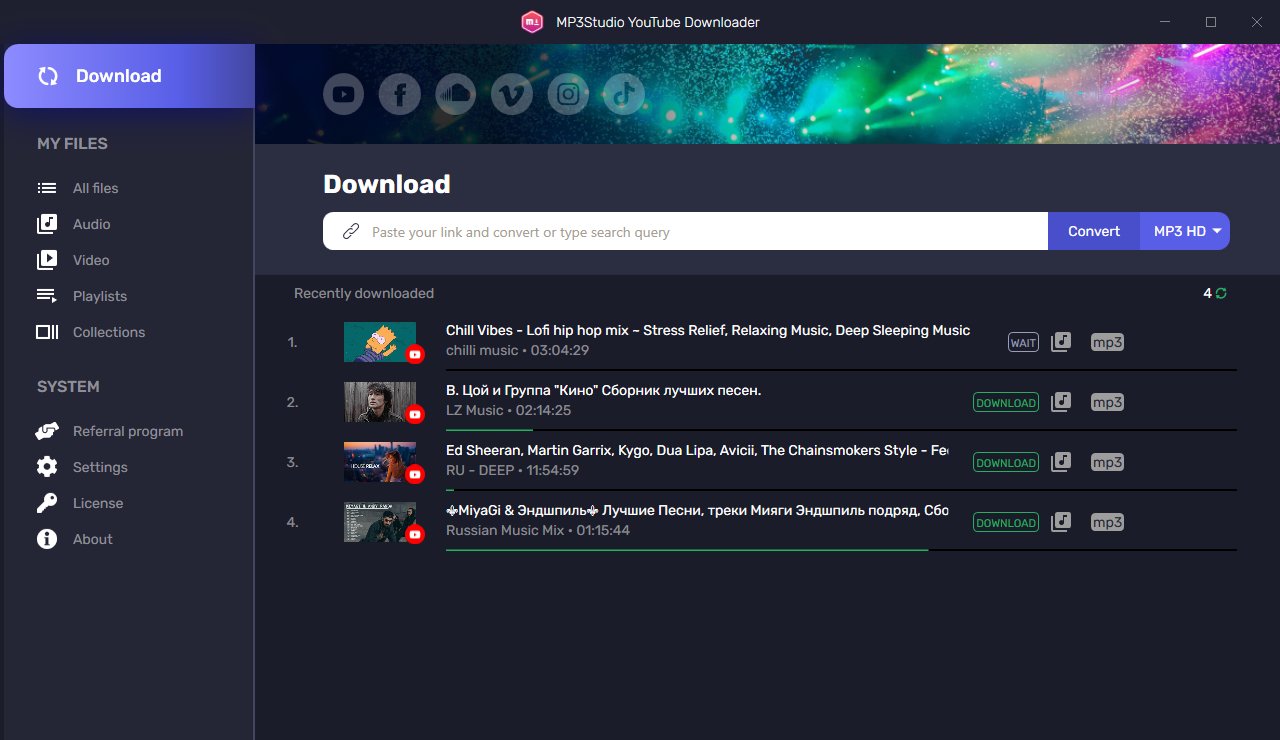The image size is (1280, 740).
Task: Click DOWNLOAD status on MiyaGi row
Action: (x=1006, y=522)
